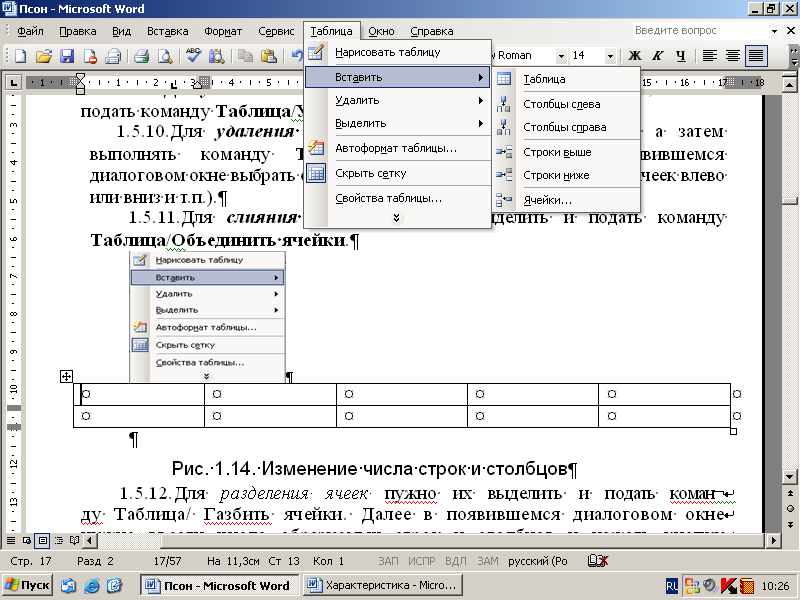Click the Пуск start button

click(27, 585)
